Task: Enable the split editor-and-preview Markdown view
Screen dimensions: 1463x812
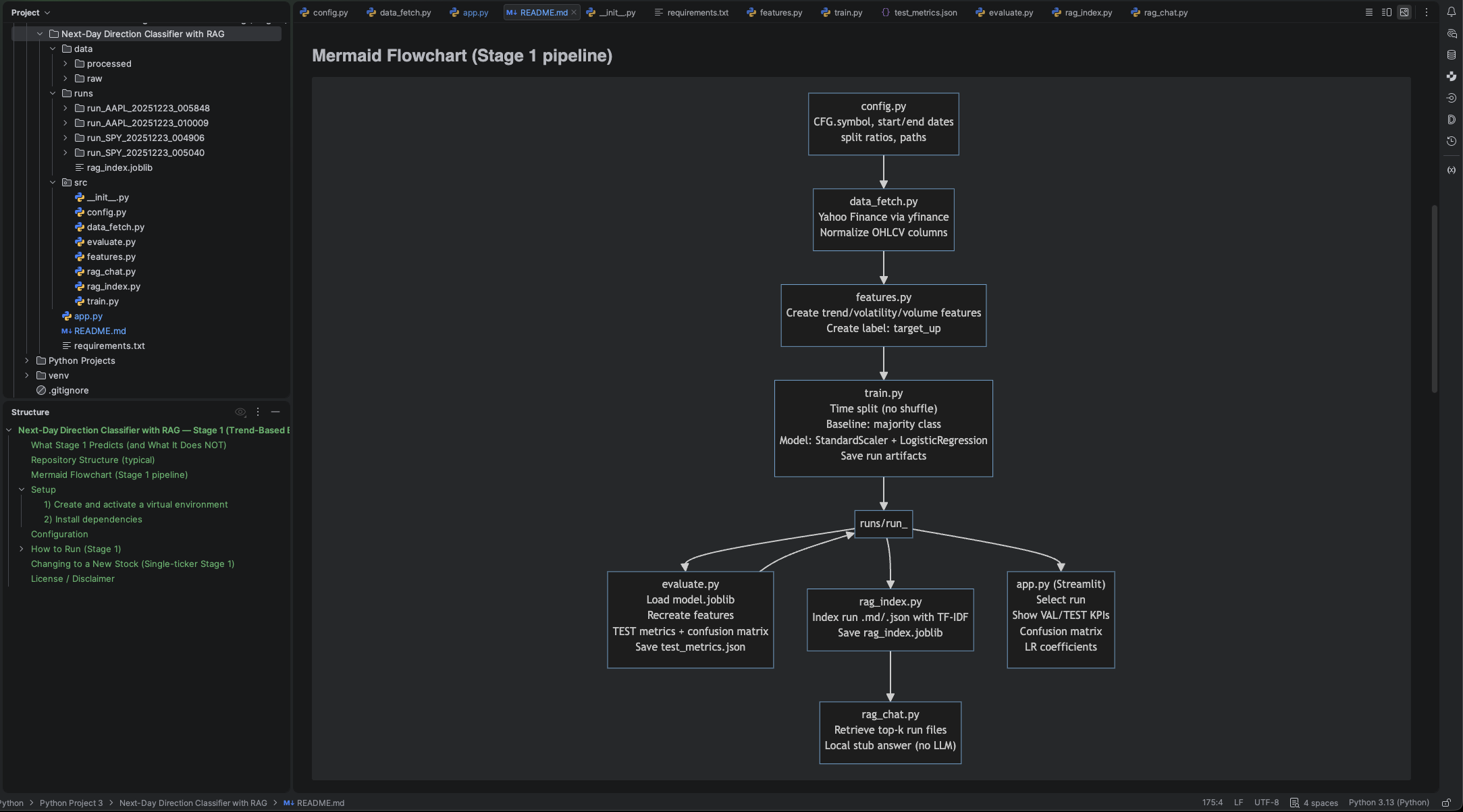Action: point(1386,11)
